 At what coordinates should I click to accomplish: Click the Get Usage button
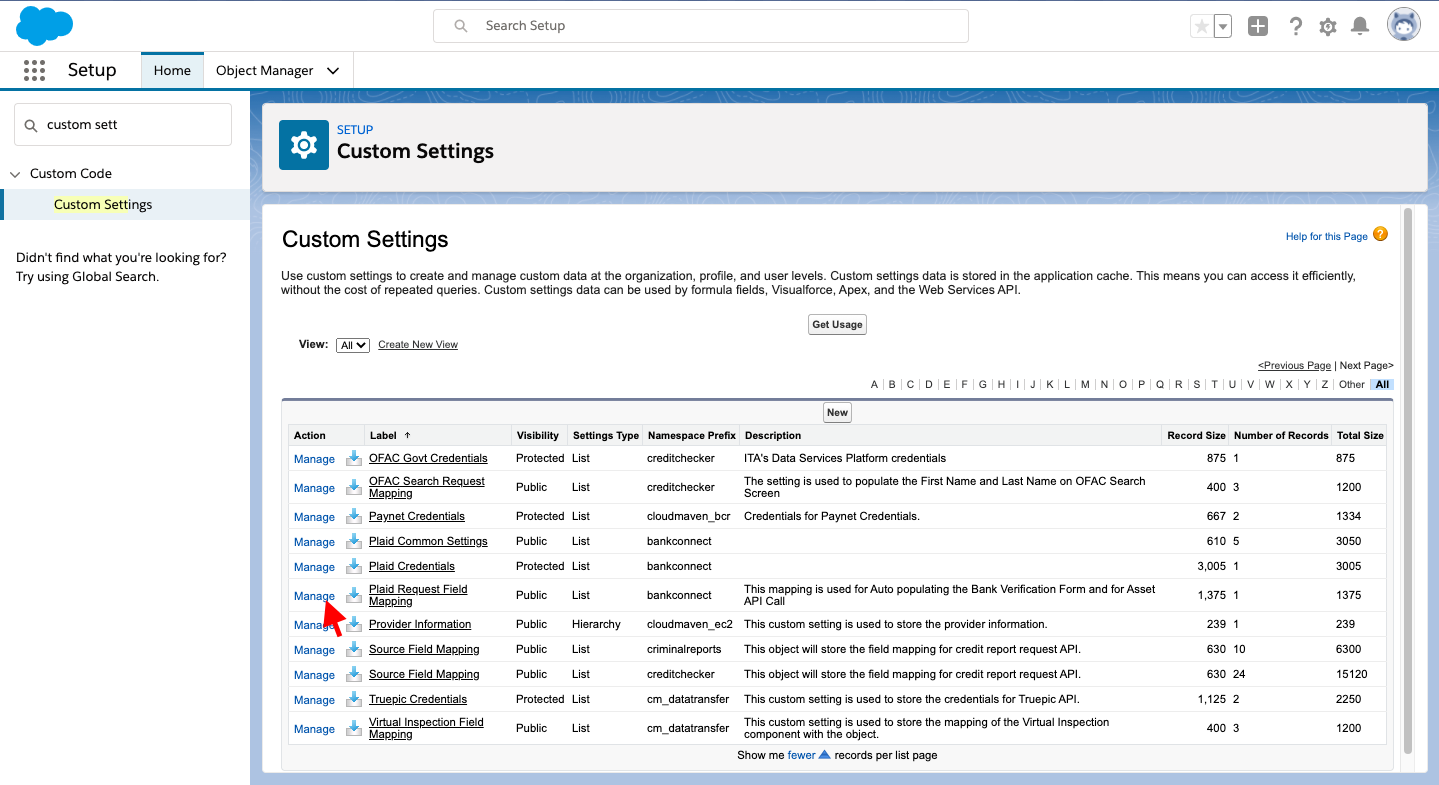pos(837,324)
